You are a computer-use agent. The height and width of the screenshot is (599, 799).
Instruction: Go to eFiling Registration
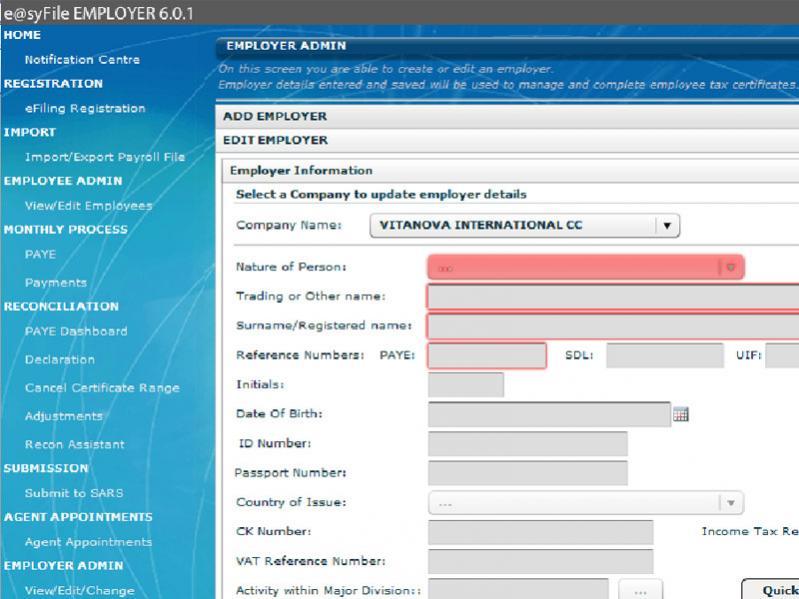click(x=85, y=108)
